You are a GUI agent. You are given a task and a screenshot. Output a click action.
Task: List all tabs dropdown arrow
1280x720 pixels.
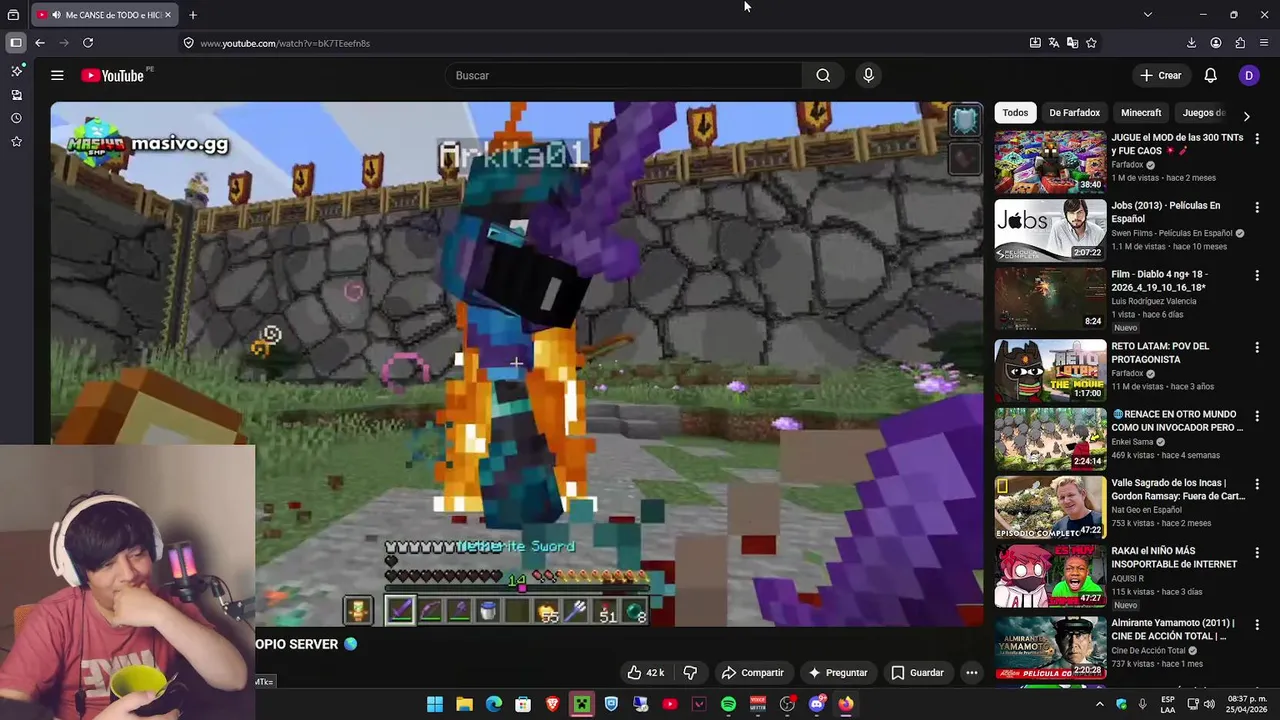coord(1147,15)
